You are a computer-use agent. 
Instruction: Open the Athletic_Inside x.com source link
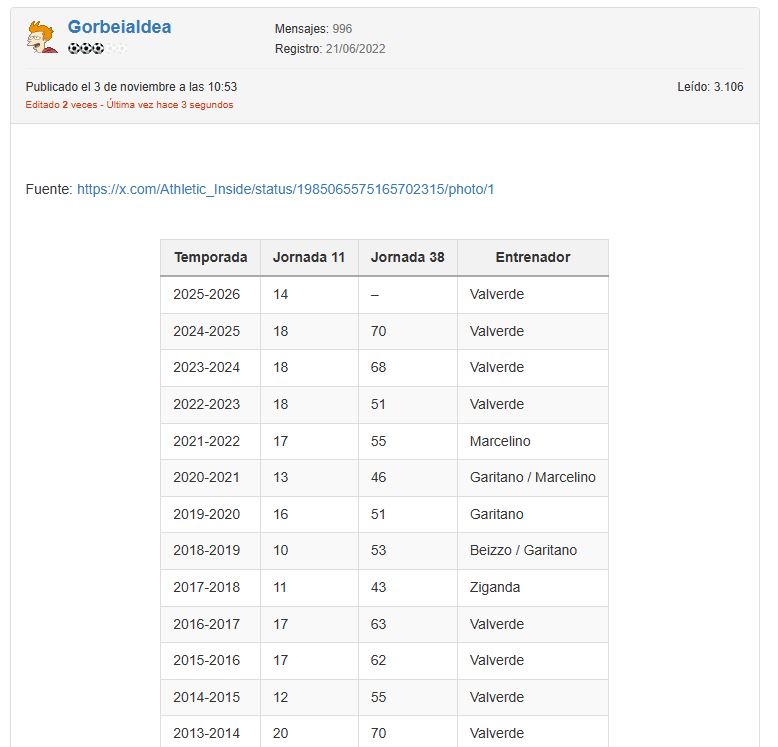pos(285,189)
